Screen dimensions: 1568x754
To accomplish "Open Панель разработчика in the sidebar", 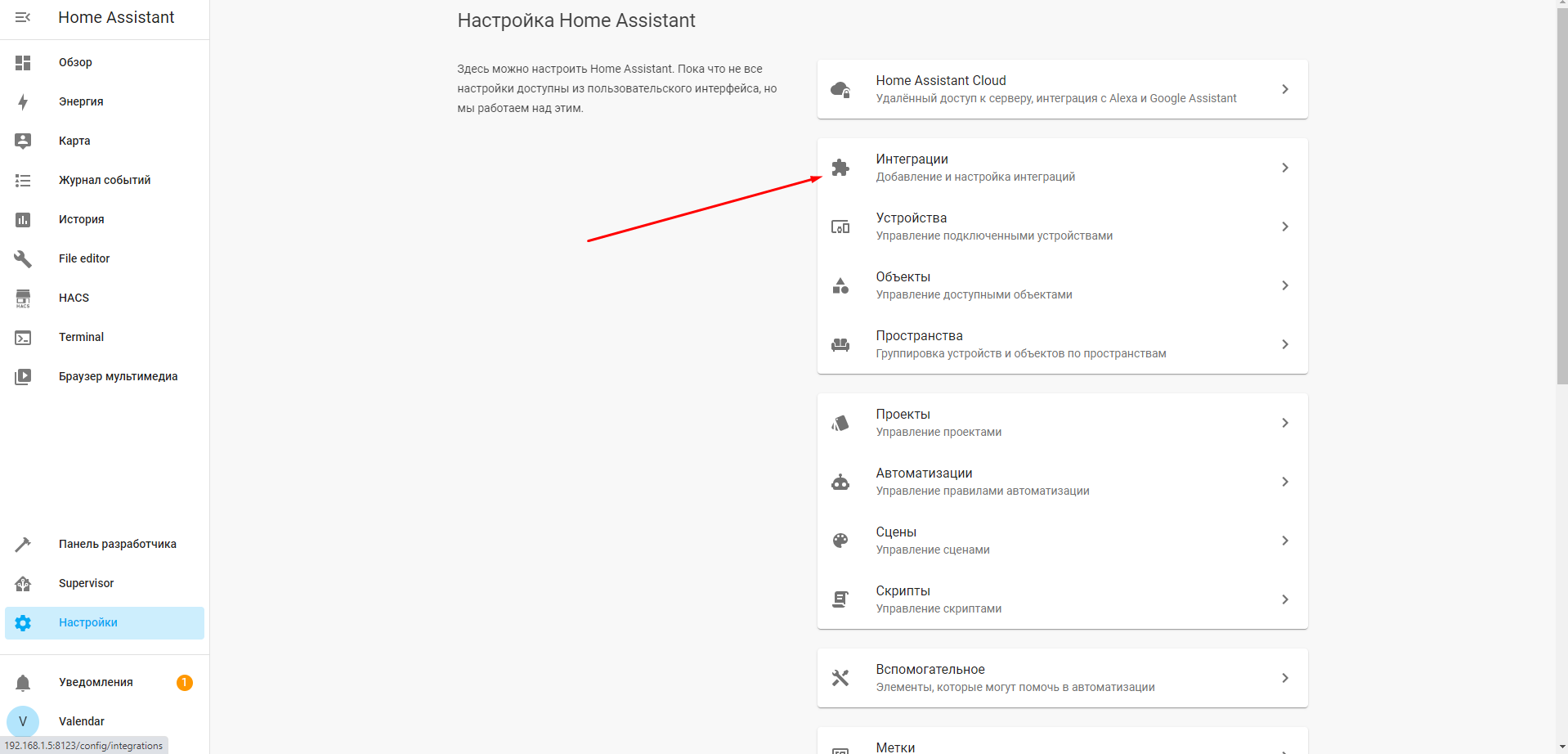I will point(105,544).
